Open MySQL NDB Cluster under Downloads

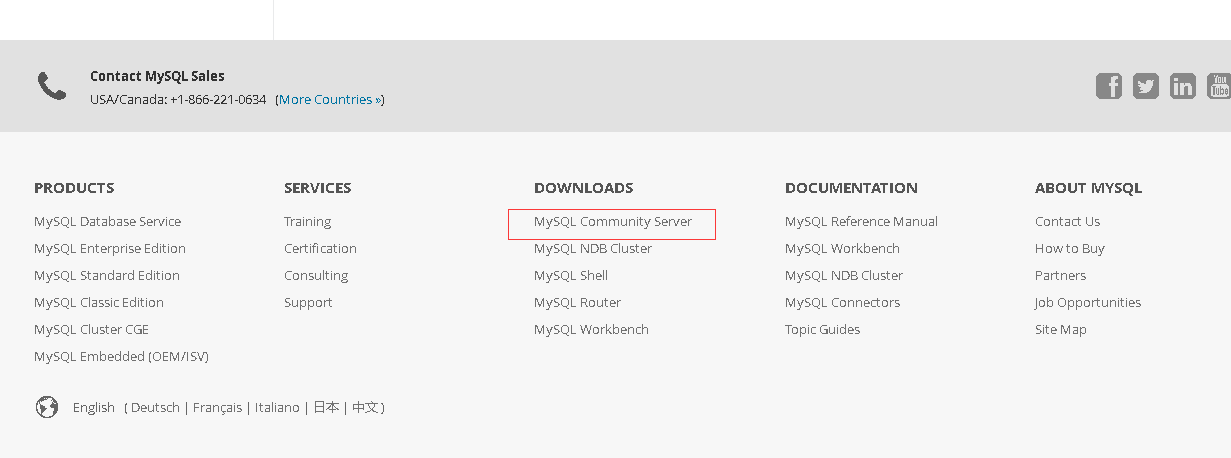click(x=593, y=249)
